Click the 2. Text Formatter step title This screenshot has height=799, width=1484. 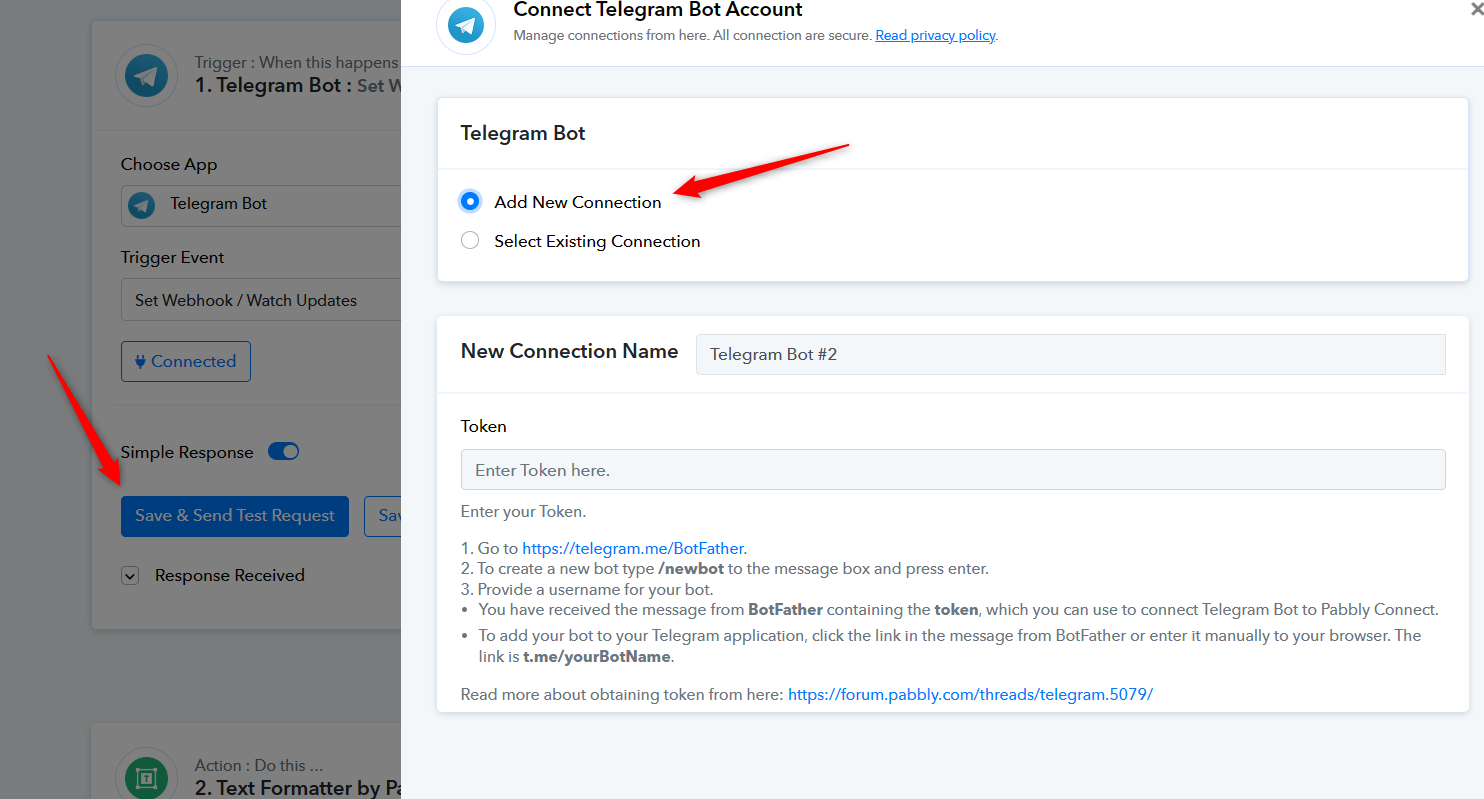[298, 788]
